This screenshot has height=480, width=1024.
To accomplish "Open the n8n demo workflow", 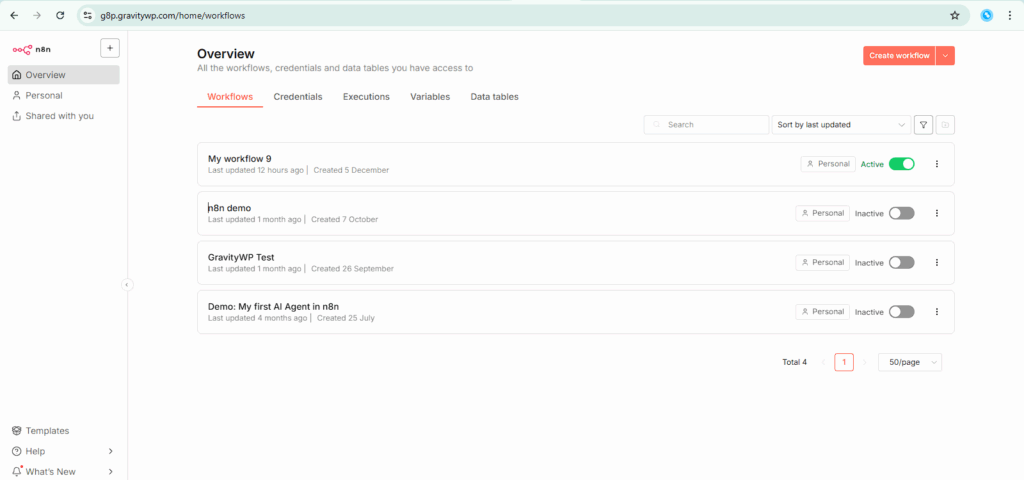I will coord(575,213).
